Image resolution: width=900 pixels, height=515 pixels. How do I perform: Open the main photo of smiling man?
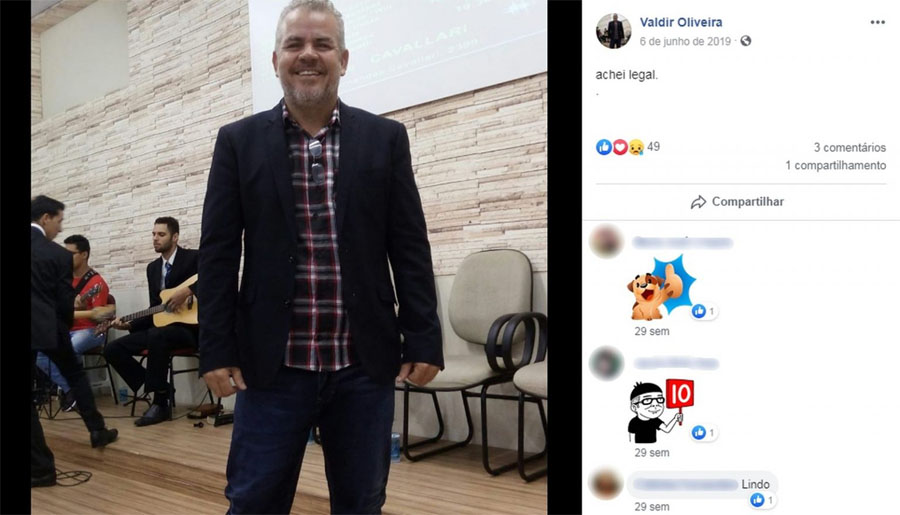click(289, 257)
